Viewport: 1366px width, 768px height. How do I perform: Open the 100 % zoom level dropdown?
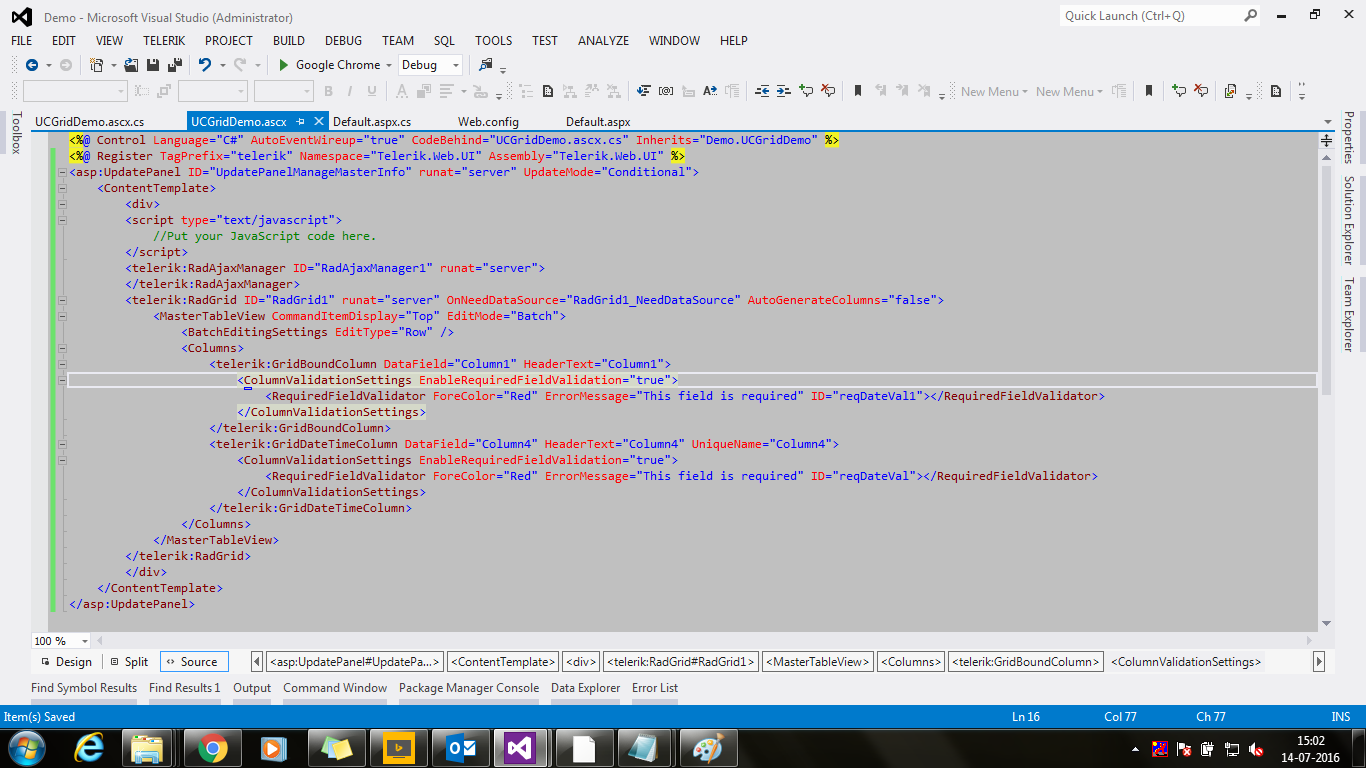click(x=84, y=641)
